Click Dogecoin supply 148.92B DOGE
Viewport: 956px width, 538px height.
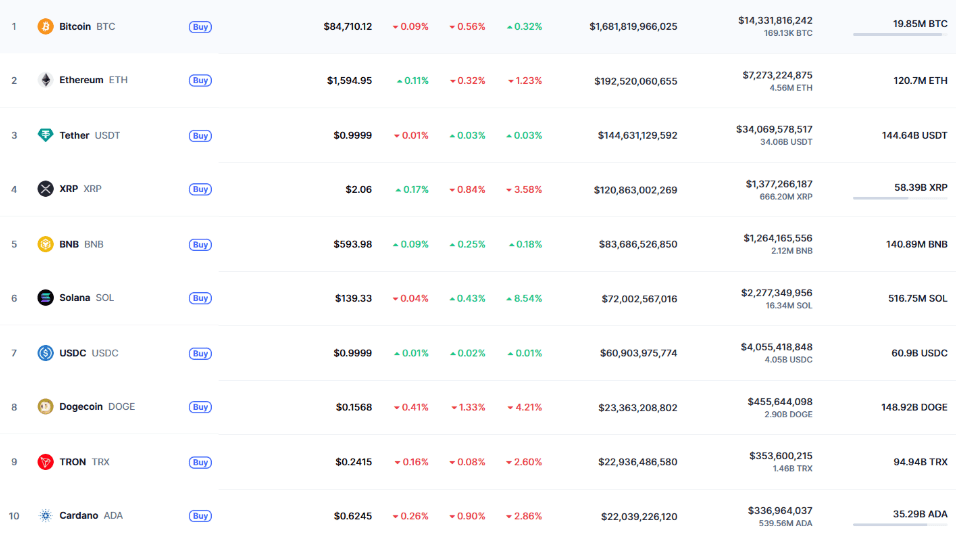pos(914,407)
